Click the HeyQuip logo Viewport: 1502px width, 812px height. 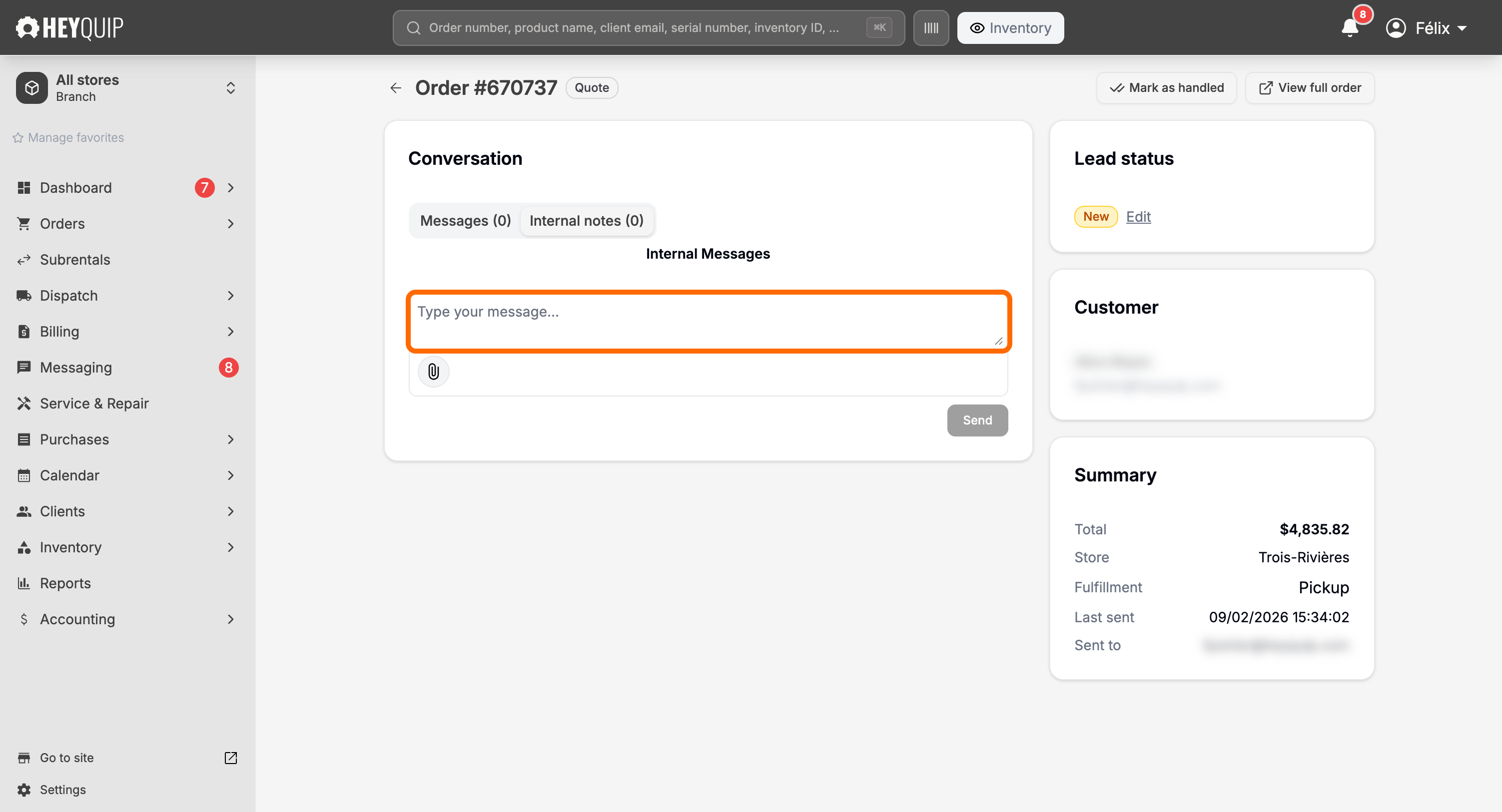(69, 27)
